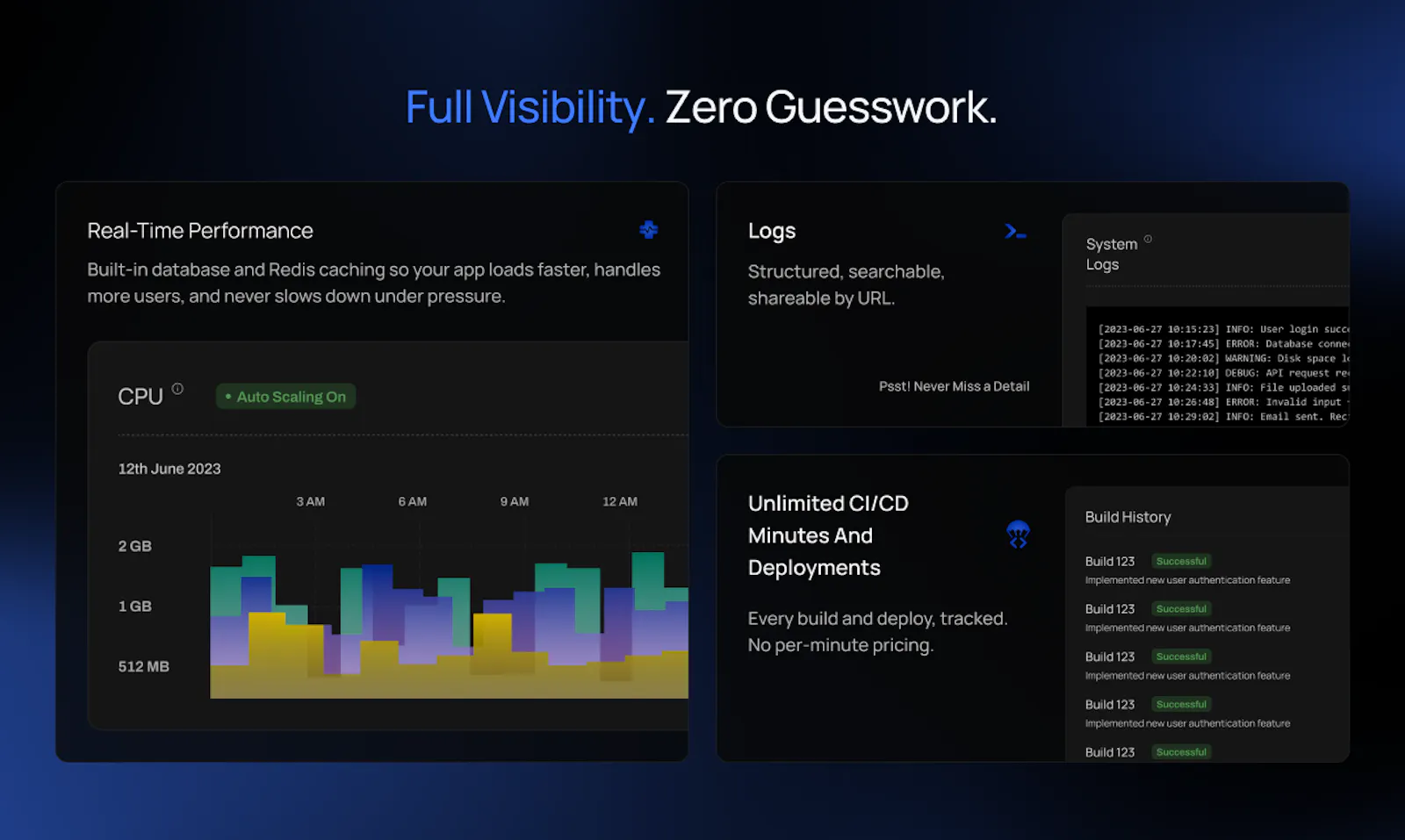Click the Structured, searchable, shareable by URL text
1405x840 pixels.
[x=846, y=285]
